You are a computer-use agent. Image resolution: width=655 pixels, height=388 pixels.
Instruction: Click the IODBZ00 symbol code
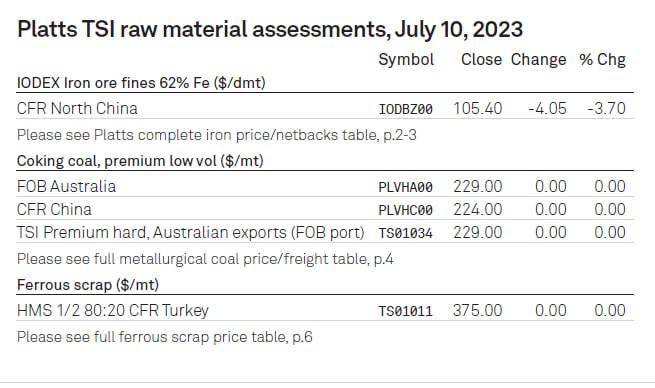pyautogui.click(x=405, y=109)
